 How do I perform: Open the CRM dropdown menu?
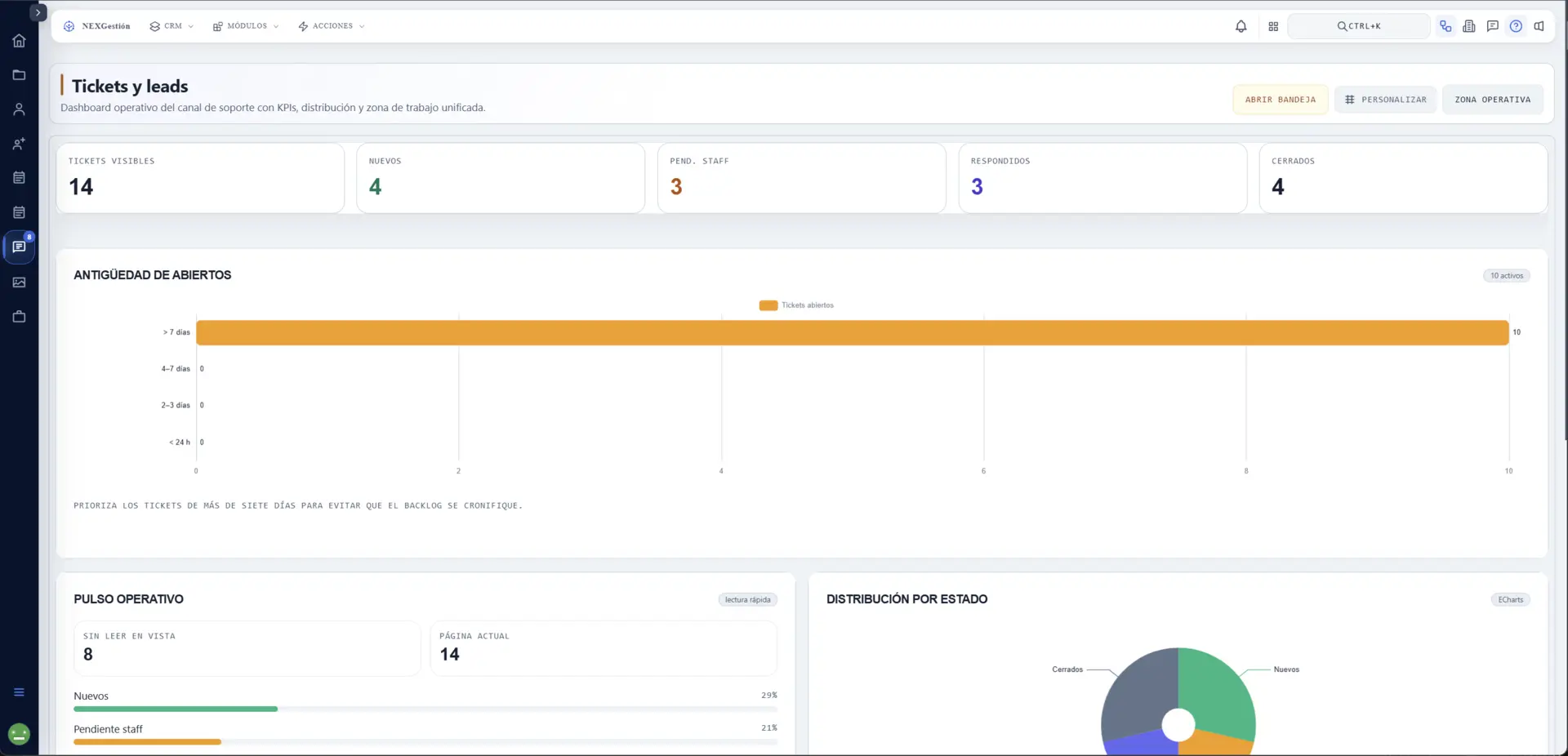click(171, 26)
